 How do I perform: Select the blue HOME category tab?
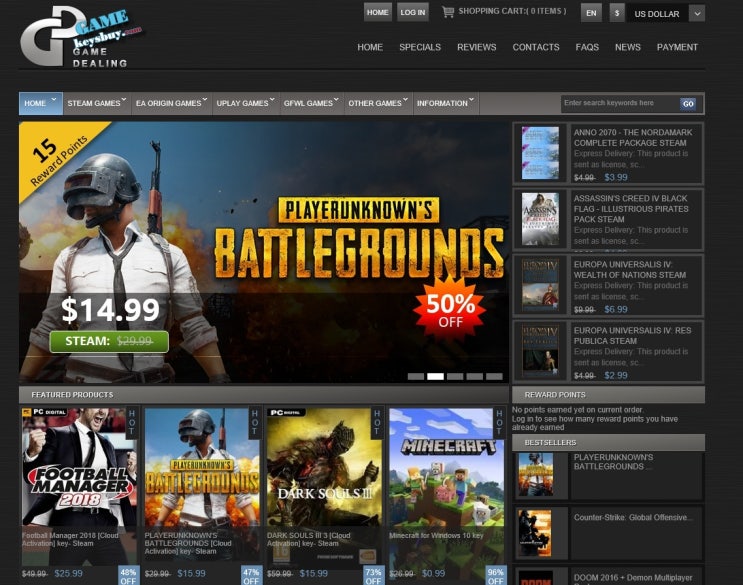coord(41,103)
